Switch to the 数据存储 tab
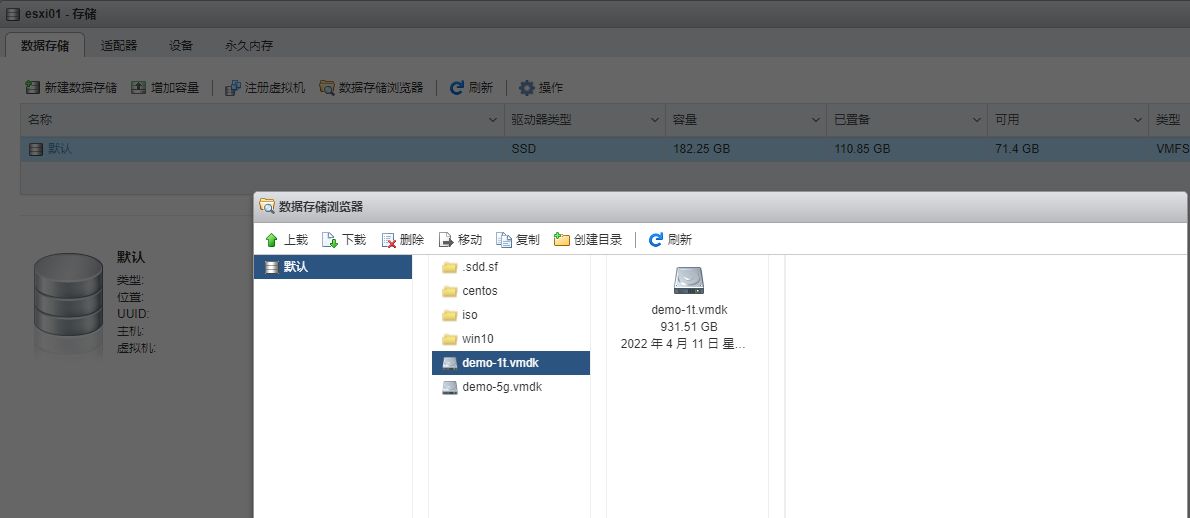 click(45, 46)
